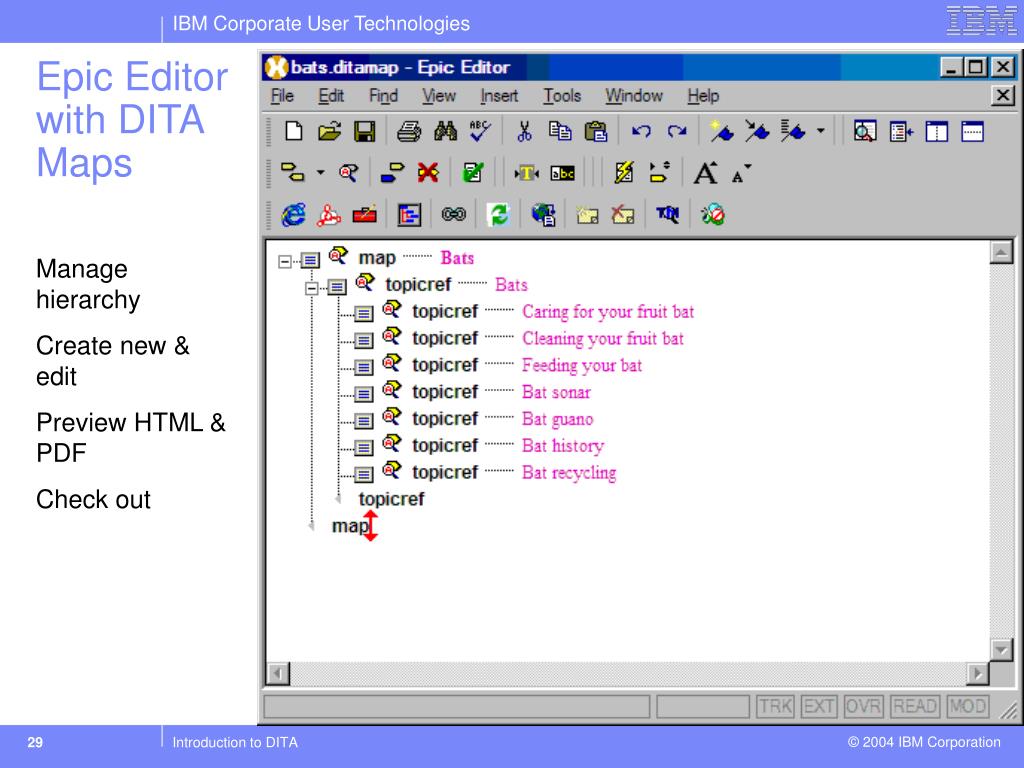Open dropdown arrow beside insert markup icon
Image resolution: width=1024 pixels, height=768 pixels.
tap(321, 173)
